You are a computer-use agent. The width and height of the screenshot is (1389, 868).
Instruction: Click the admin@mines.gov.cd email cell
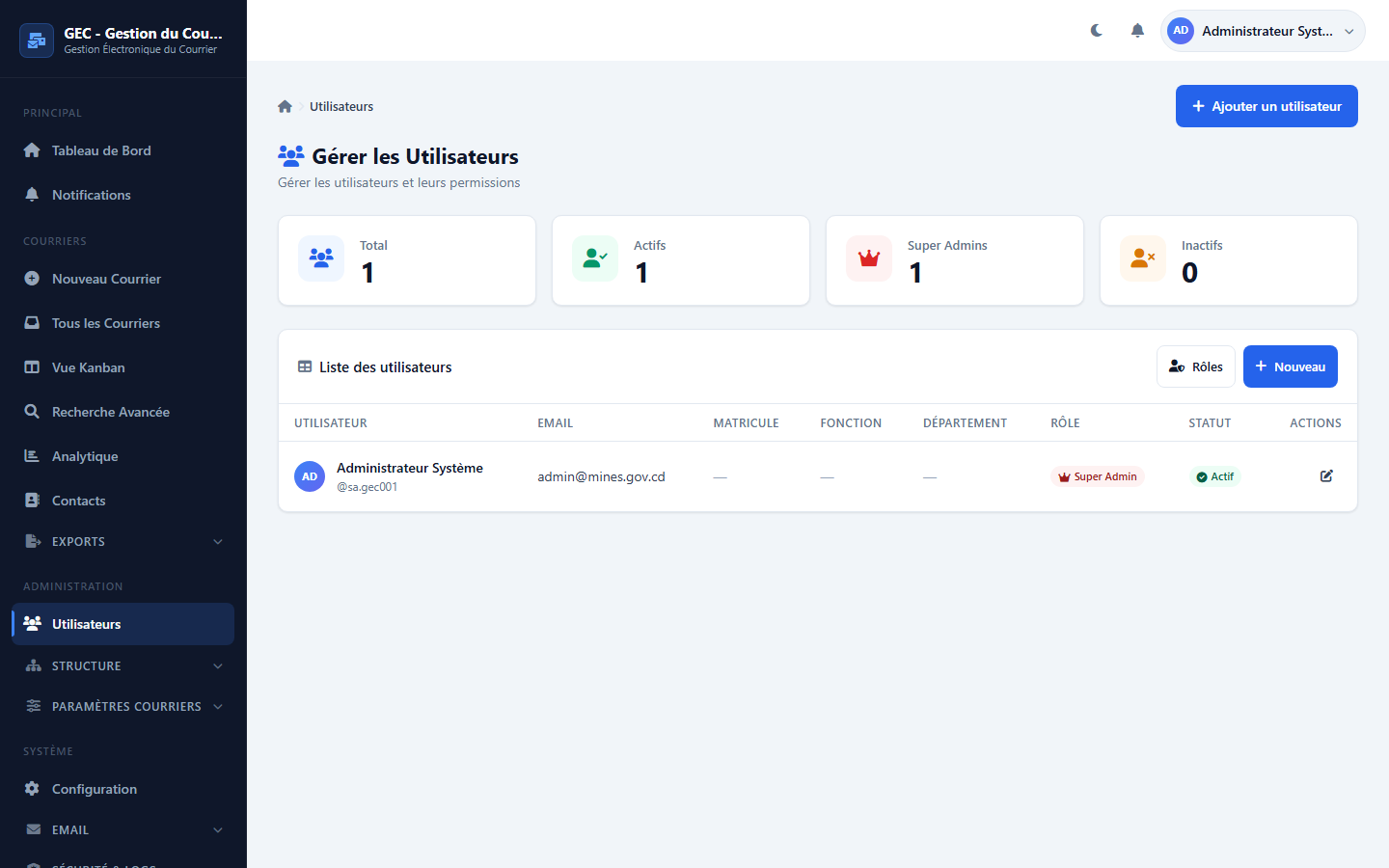coord(601,476)
